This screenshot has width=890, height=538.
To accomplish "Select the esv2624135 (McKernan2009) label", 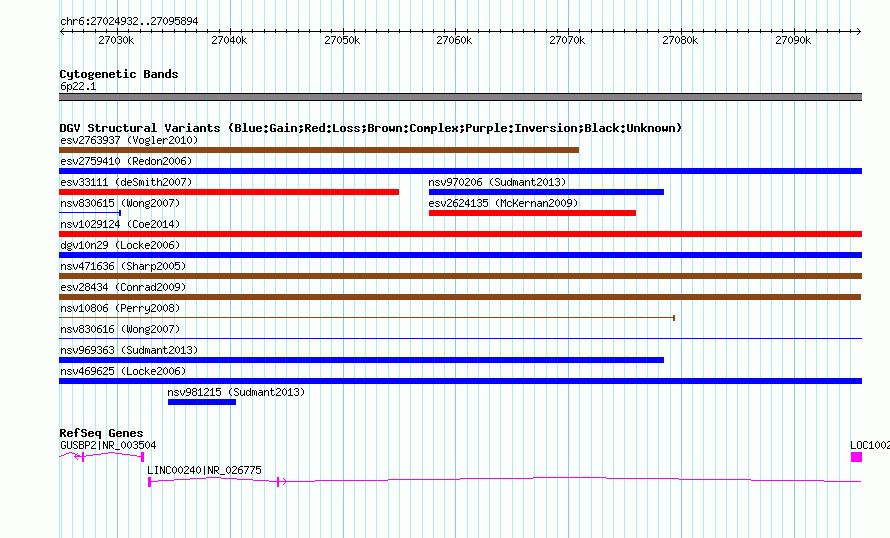I will pyautogui.click(x=503, y=203).
